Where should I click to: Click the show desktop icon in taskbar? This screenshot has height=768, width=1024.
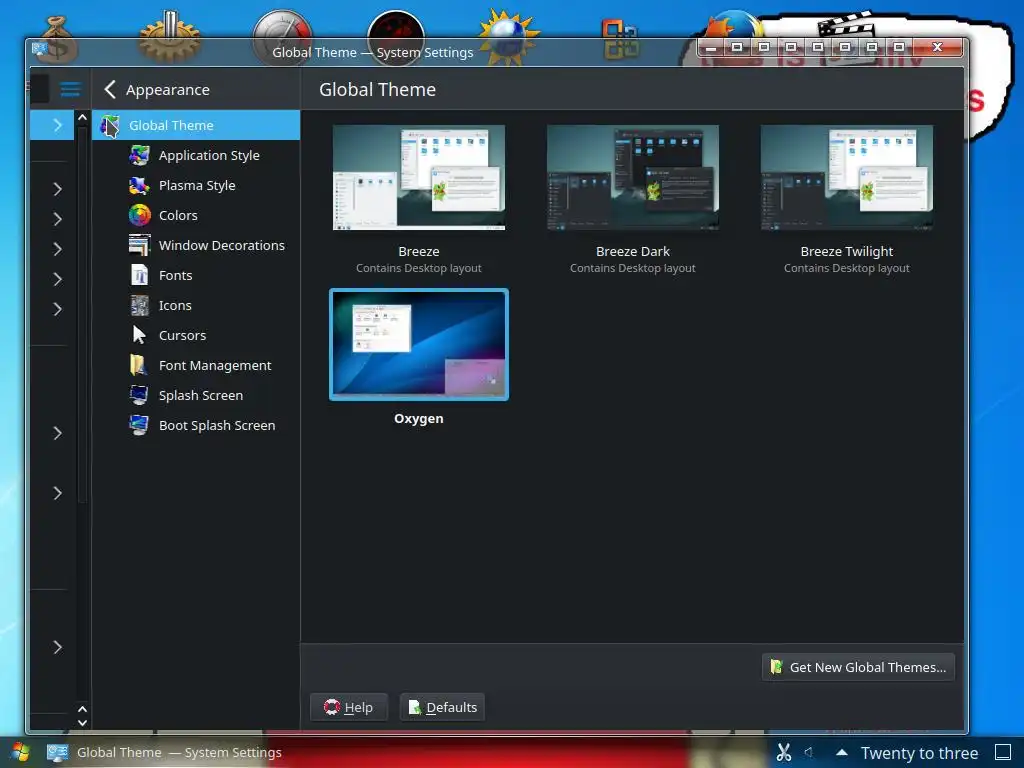1003,752
